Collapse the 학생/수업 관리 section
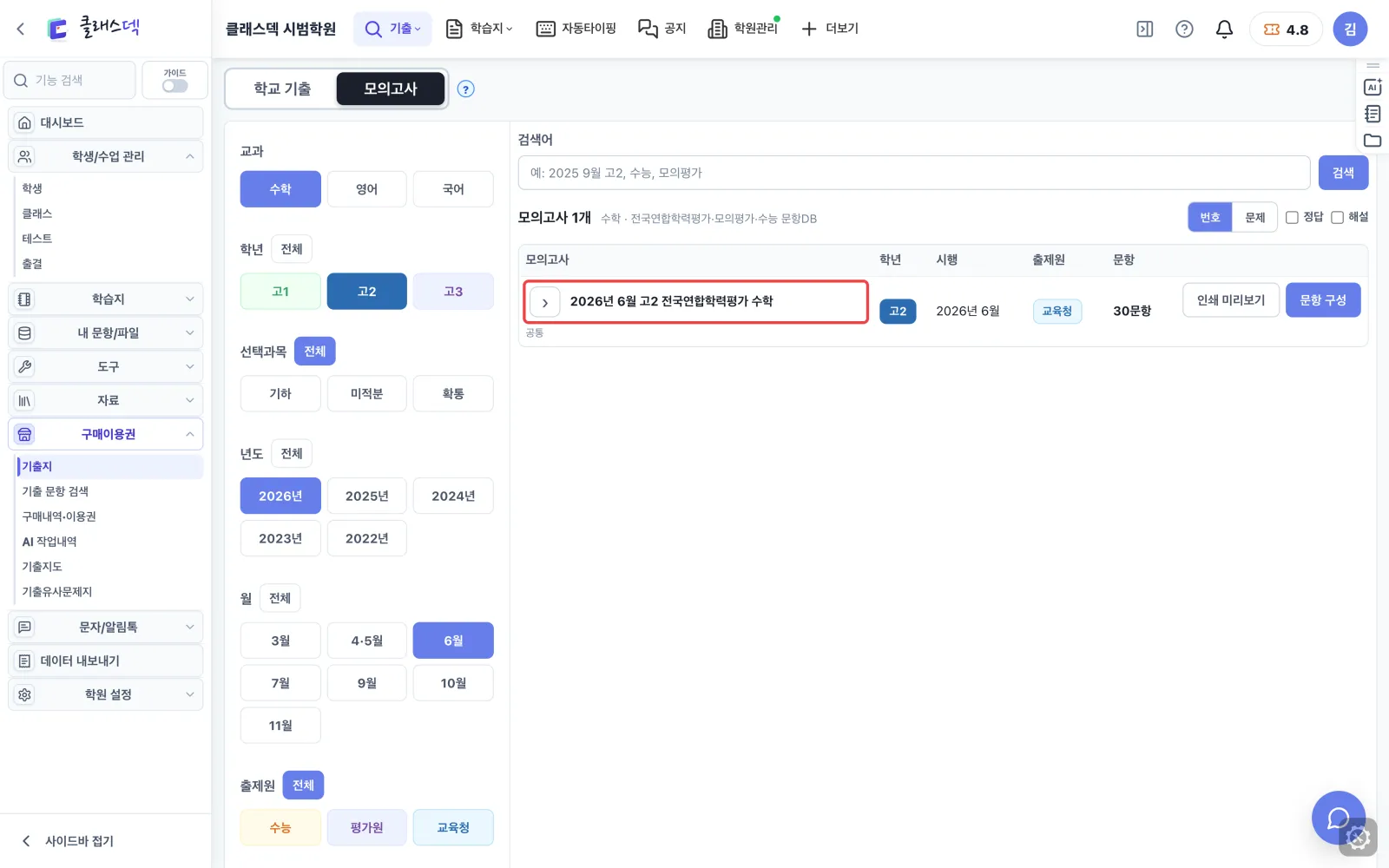 tap(105, 156)
